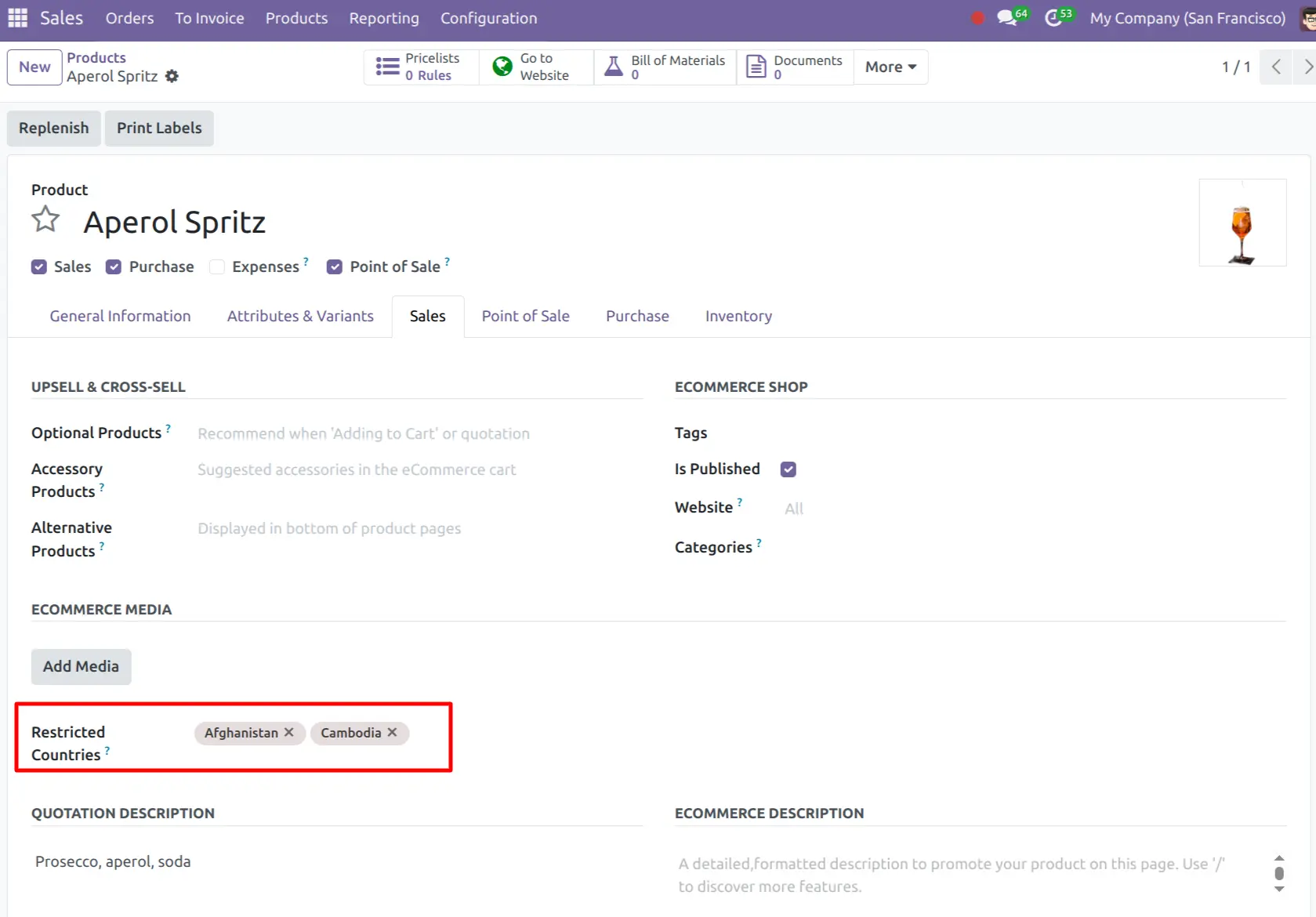Toggle the Point of Sale checkbox

335,267
